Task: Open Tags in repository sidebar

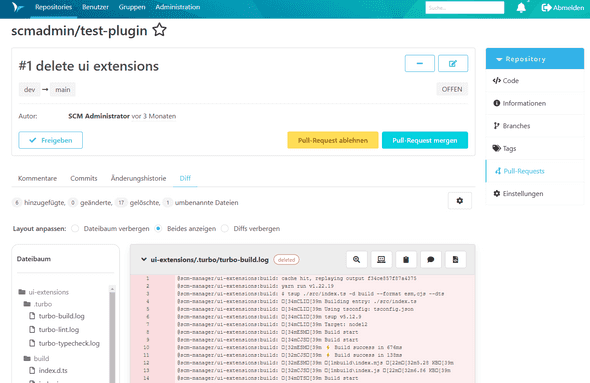Action: click(535, 148)
